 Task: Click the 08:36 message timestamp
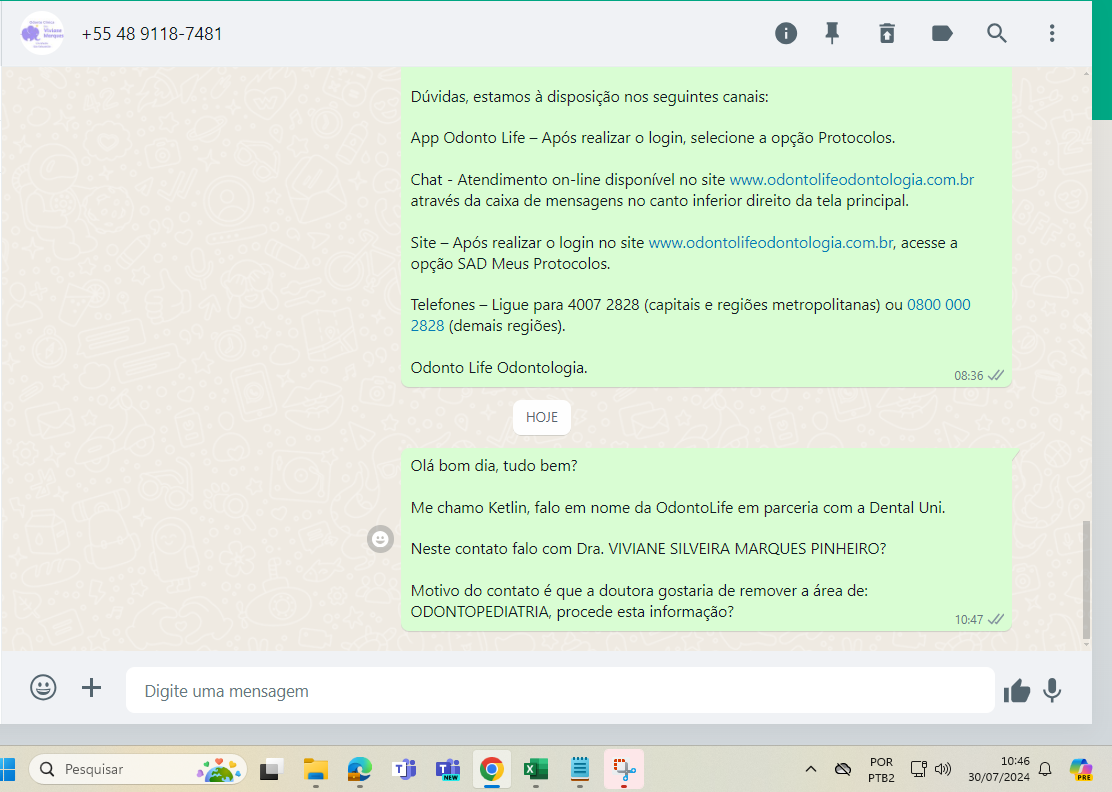[x=968, y=376]
